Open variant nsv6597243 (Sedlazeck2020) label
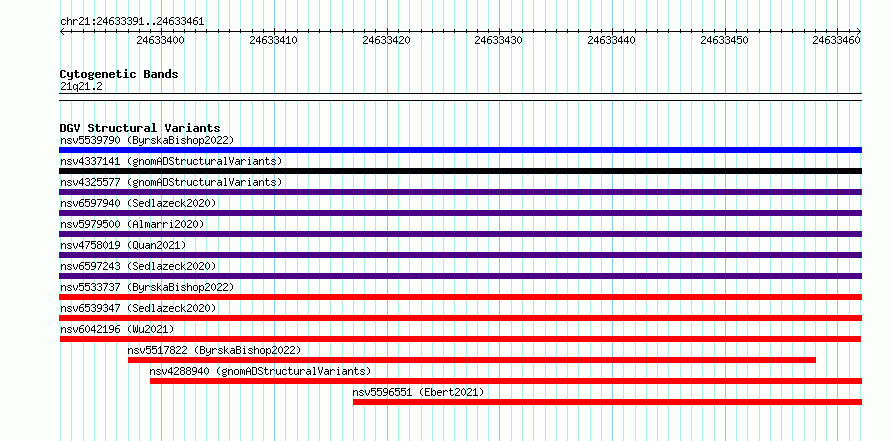Viewport: 890px width, 441px height. (x=138, y=266)
